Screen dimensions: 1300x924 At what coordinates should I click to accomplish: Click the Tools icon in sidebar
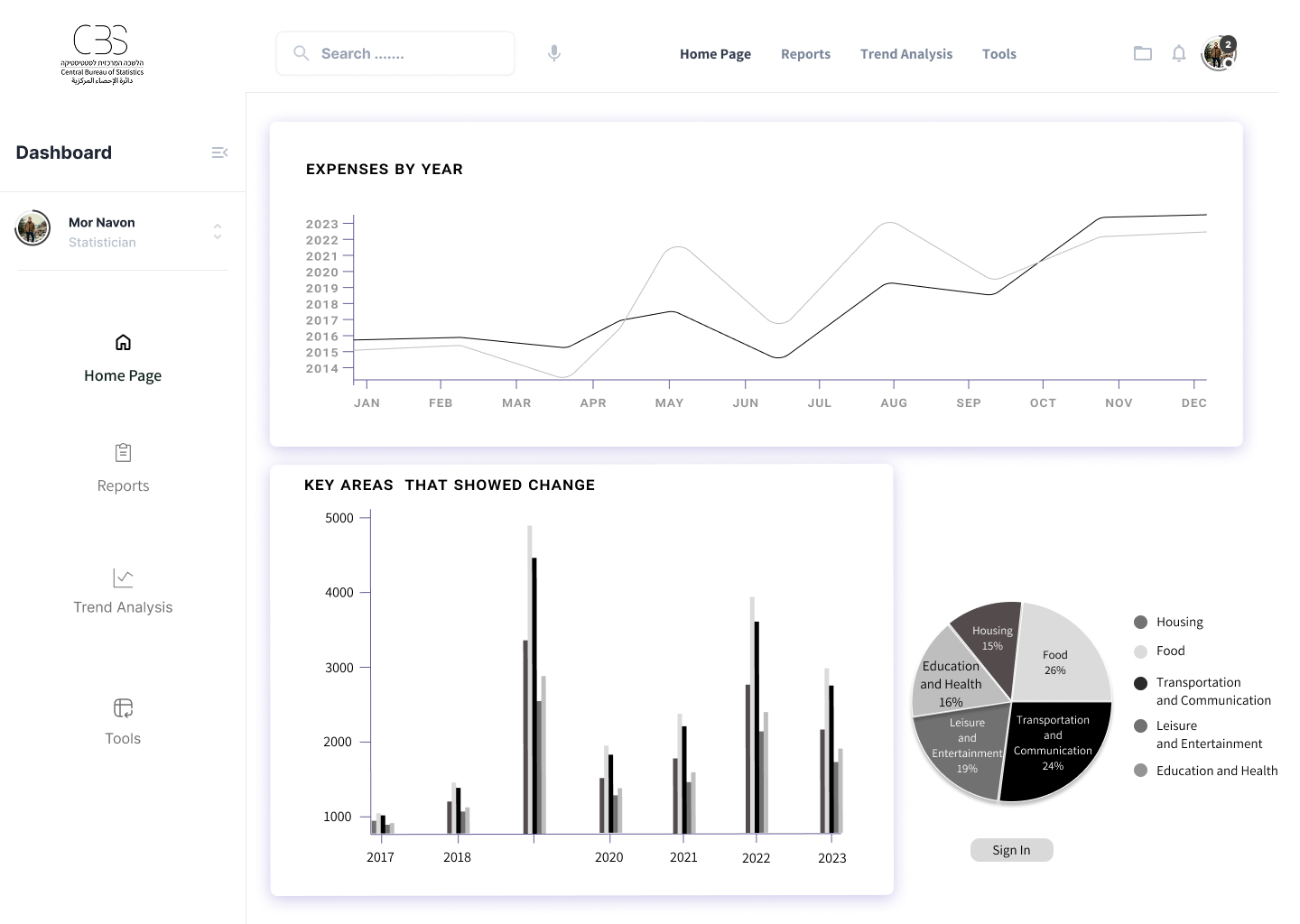coord(123,707)
